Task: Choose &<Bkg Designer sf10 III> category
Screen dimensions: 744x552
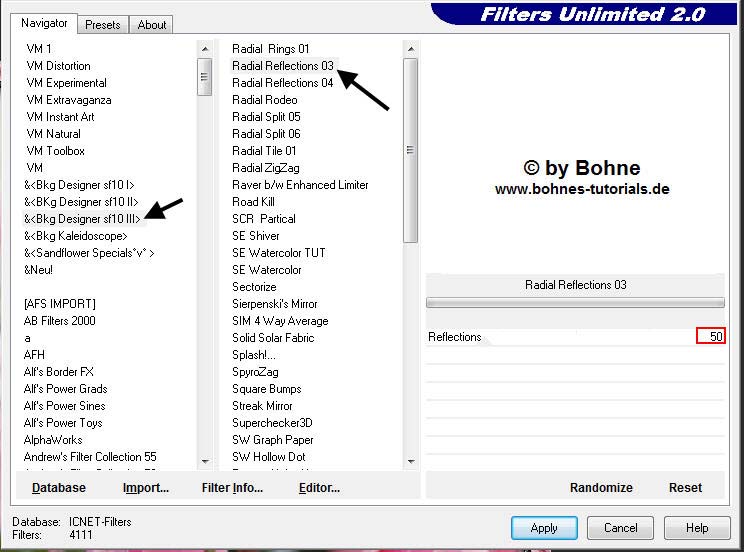Action: tap(82, 219)
